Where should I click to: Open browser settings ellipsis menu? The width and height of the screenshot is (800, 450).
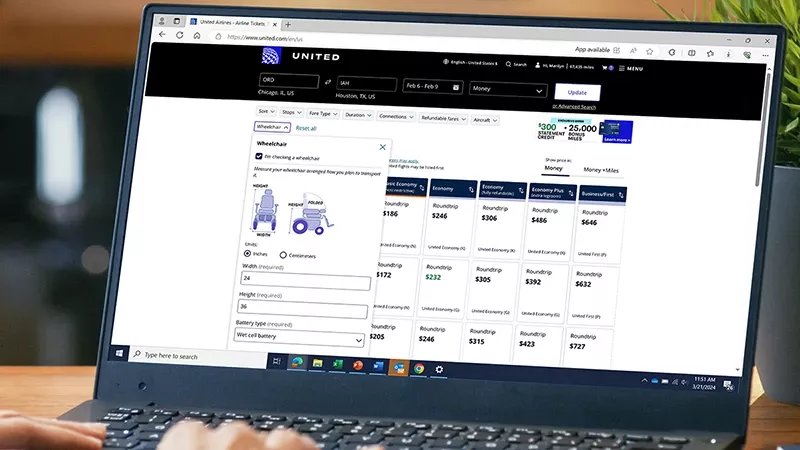coord(765,55)
